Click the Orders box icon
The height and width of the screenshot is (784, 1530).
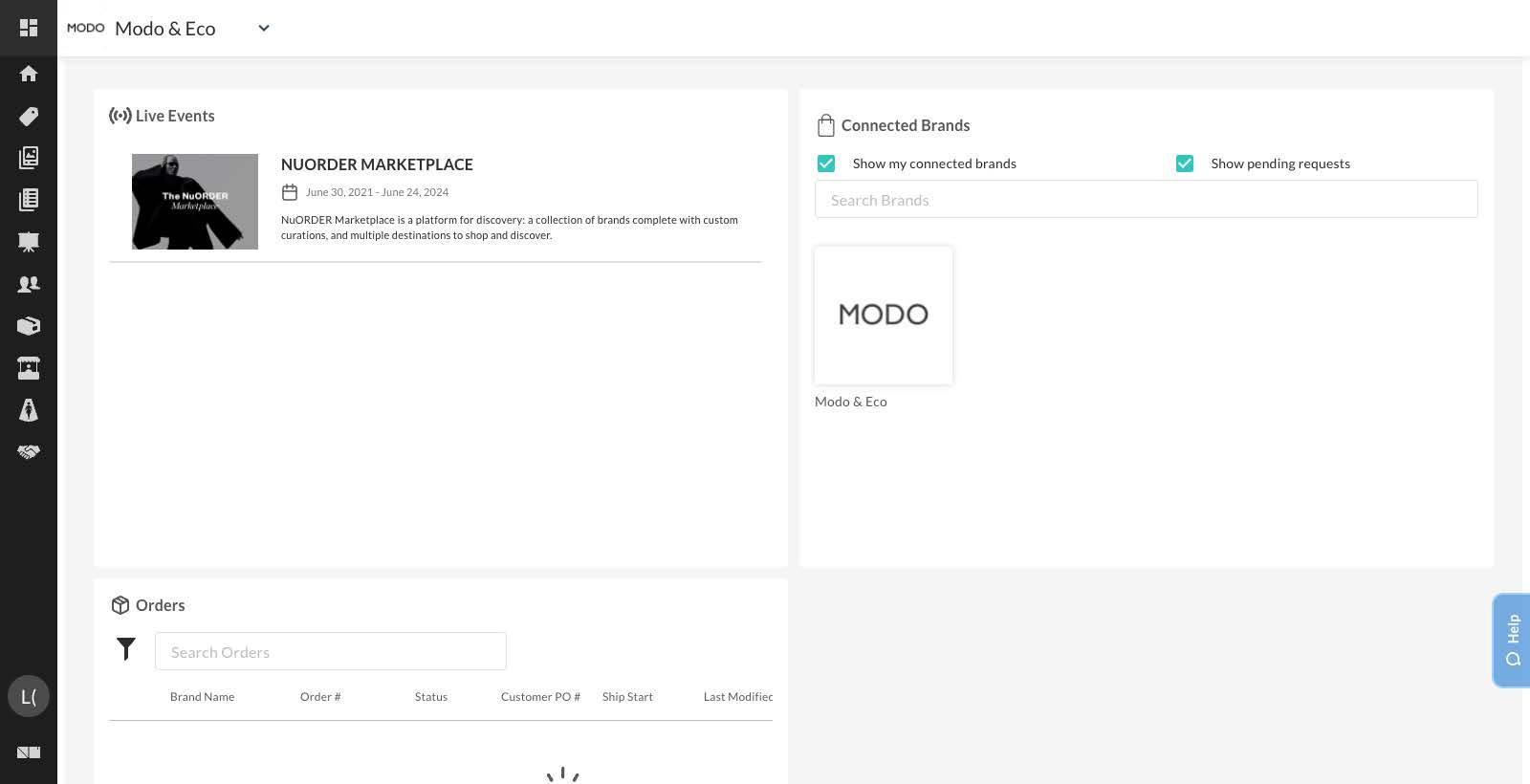click(120, 605)
